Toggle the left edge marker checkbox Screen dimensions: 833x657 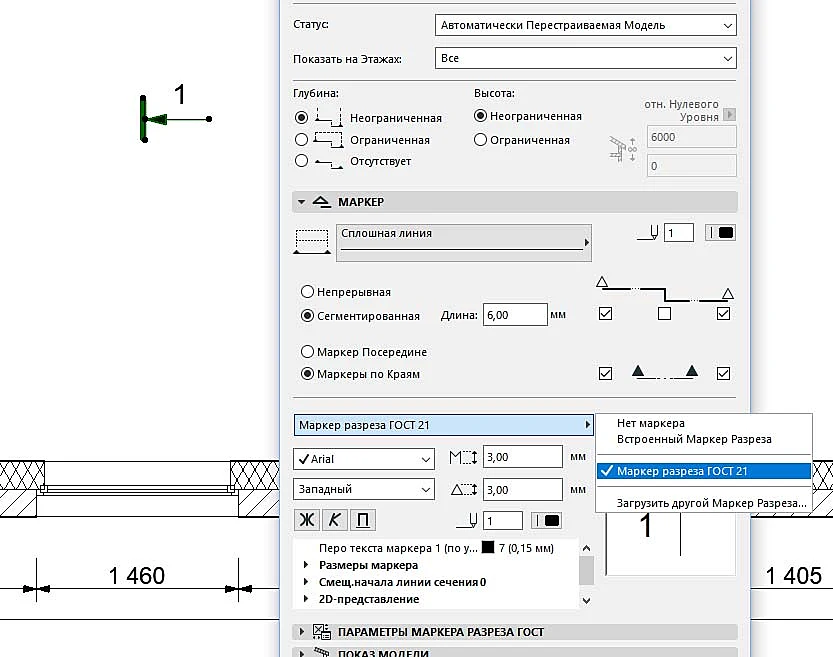coord(605,373)
